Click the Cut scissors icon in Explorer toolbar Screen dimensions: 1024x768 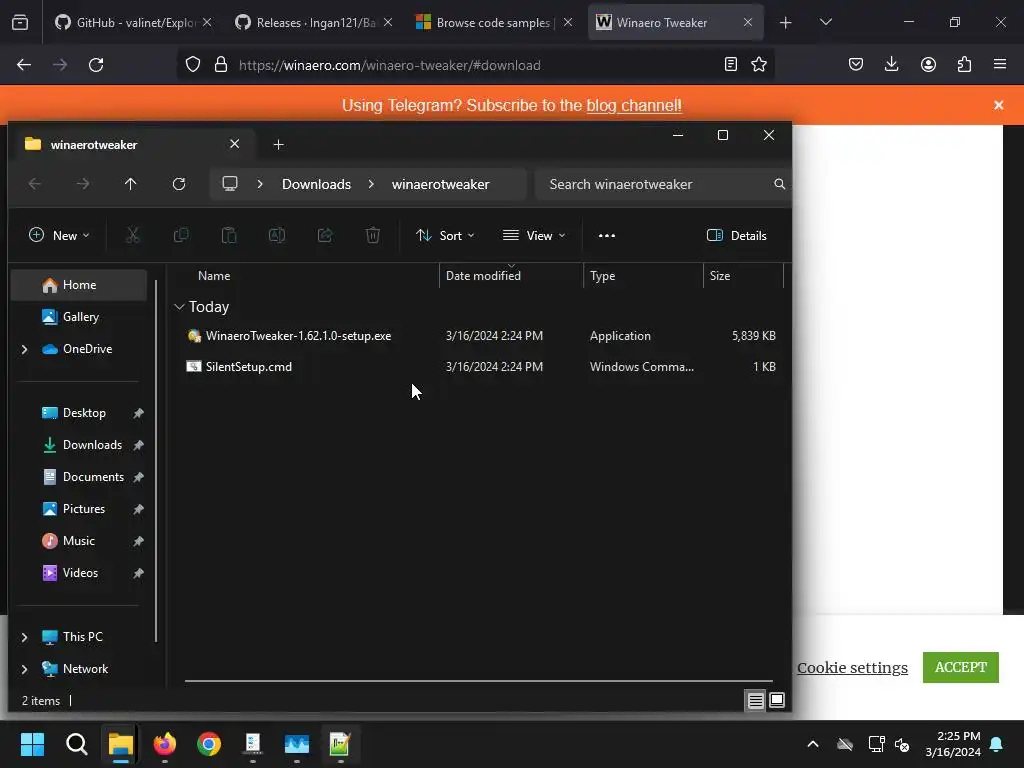(x=133, y=235)
